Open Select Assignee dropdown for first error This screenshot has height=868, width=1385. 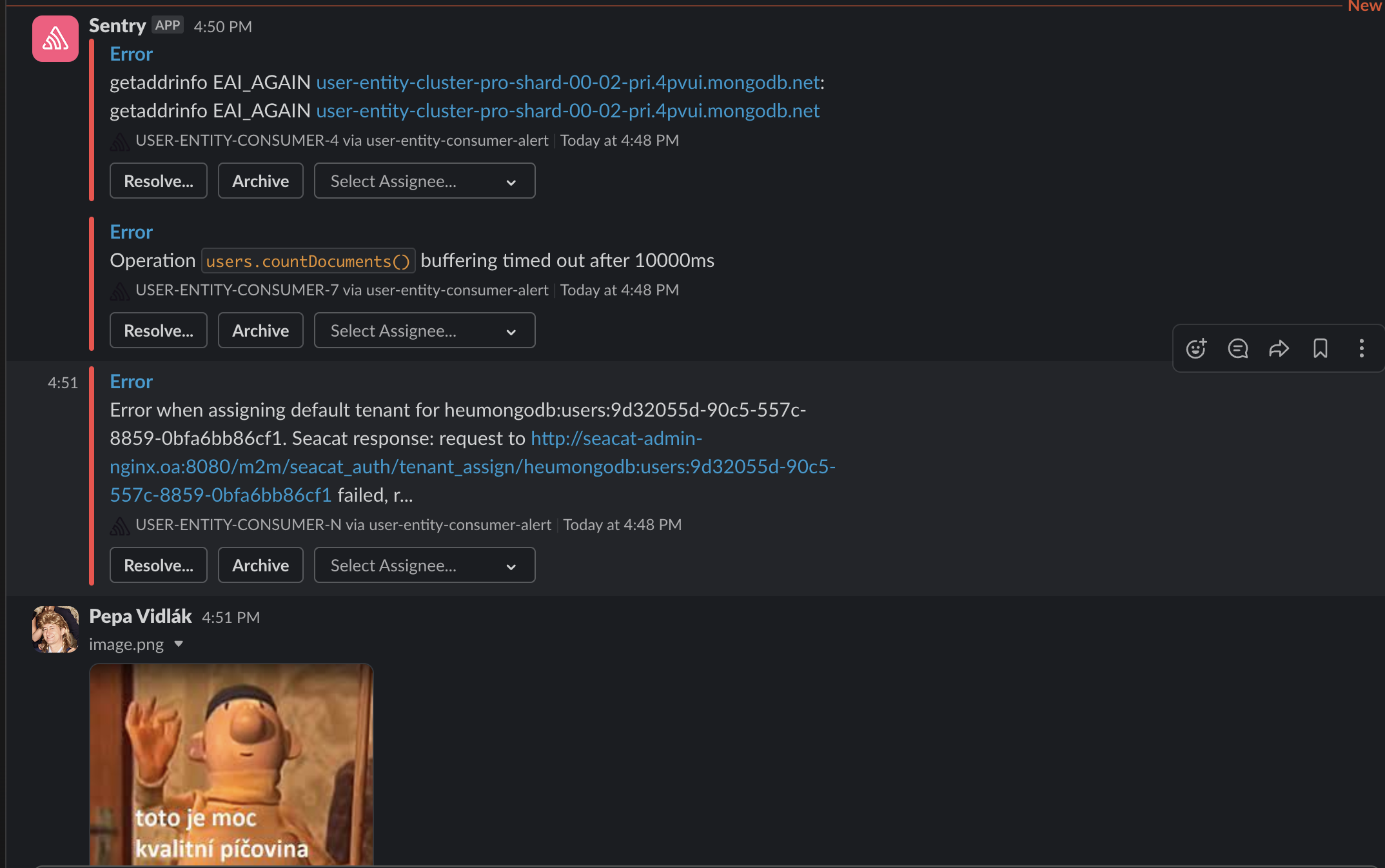pyautogui.click(x=424, y=181)
